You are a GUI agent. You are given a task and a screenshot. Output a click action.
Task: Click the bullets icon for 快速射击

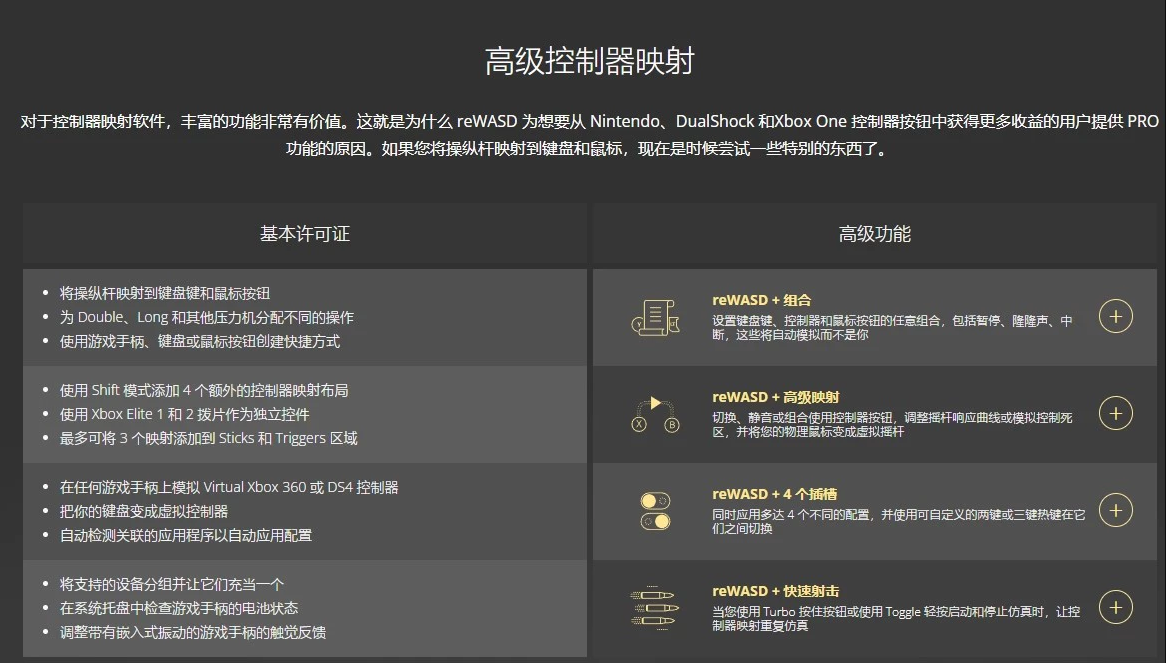point(655,608)
